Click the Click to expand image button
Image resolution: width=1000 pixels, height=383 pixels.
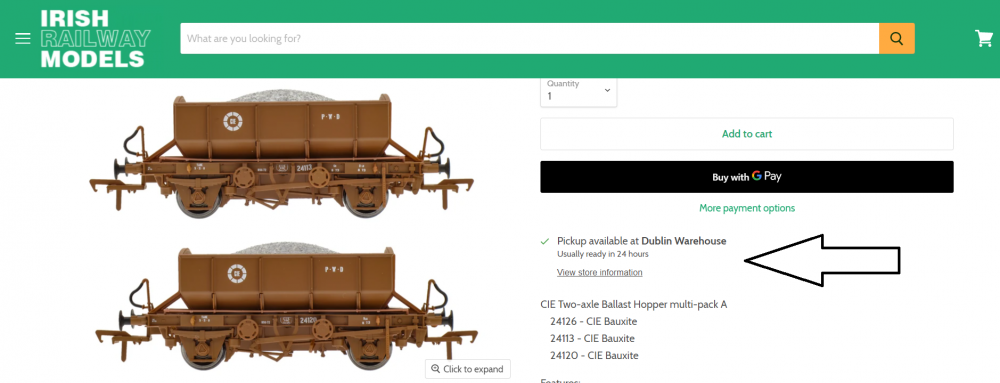(x=467, y=369)
